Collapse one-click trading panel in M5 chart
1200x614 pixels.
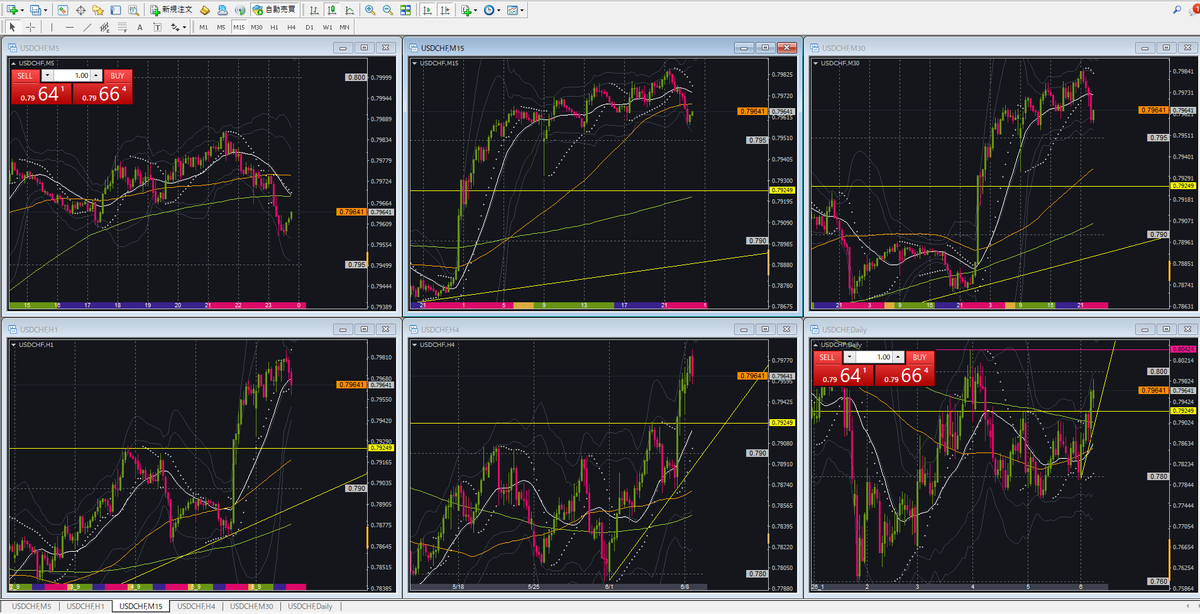(x=11, y=63)
